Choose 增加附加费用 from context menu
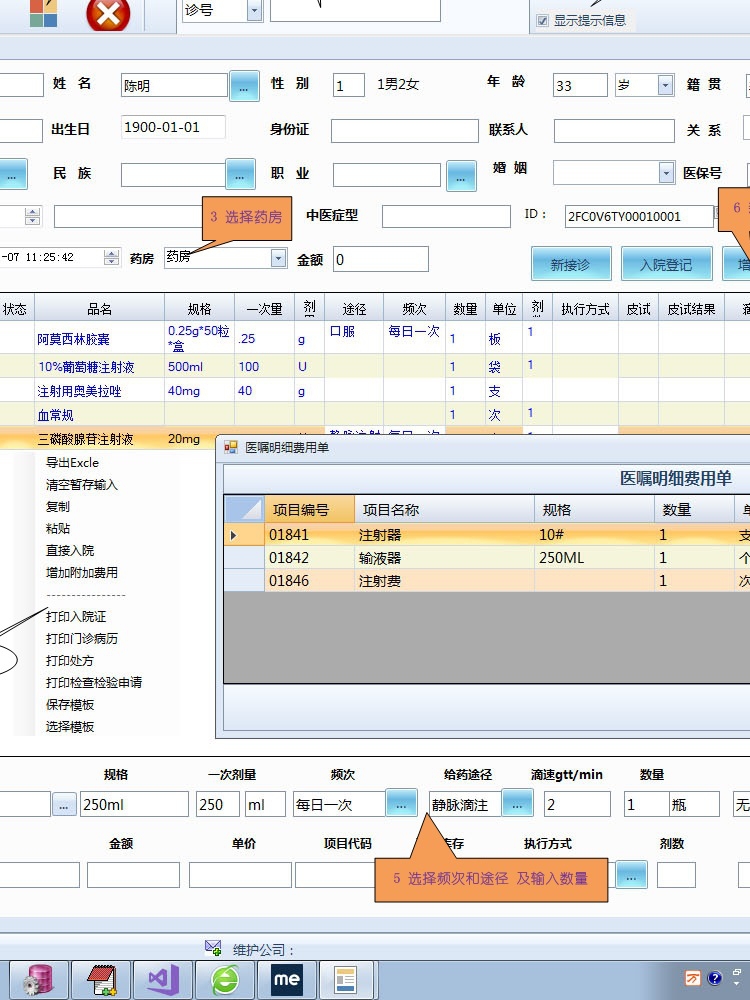750x1000 pixels. click(x=82, y=572)
